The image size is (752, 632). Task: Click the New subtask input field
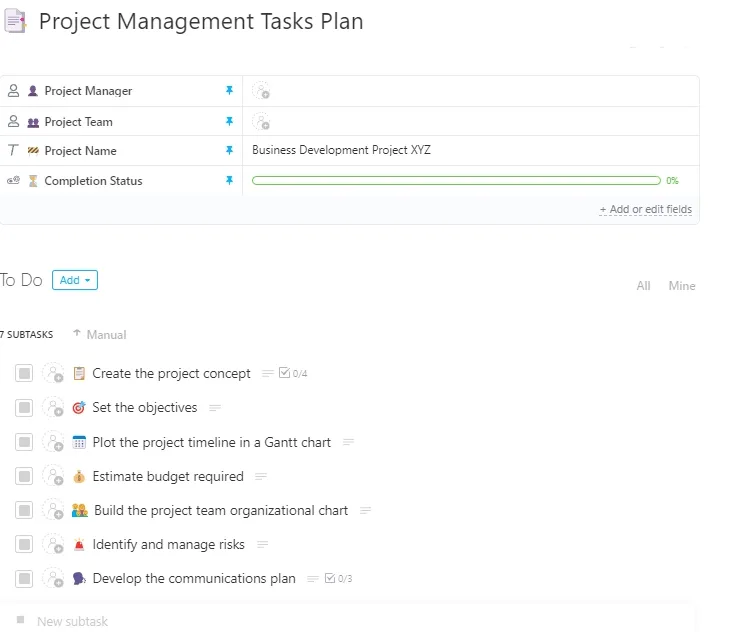(348, 621)
